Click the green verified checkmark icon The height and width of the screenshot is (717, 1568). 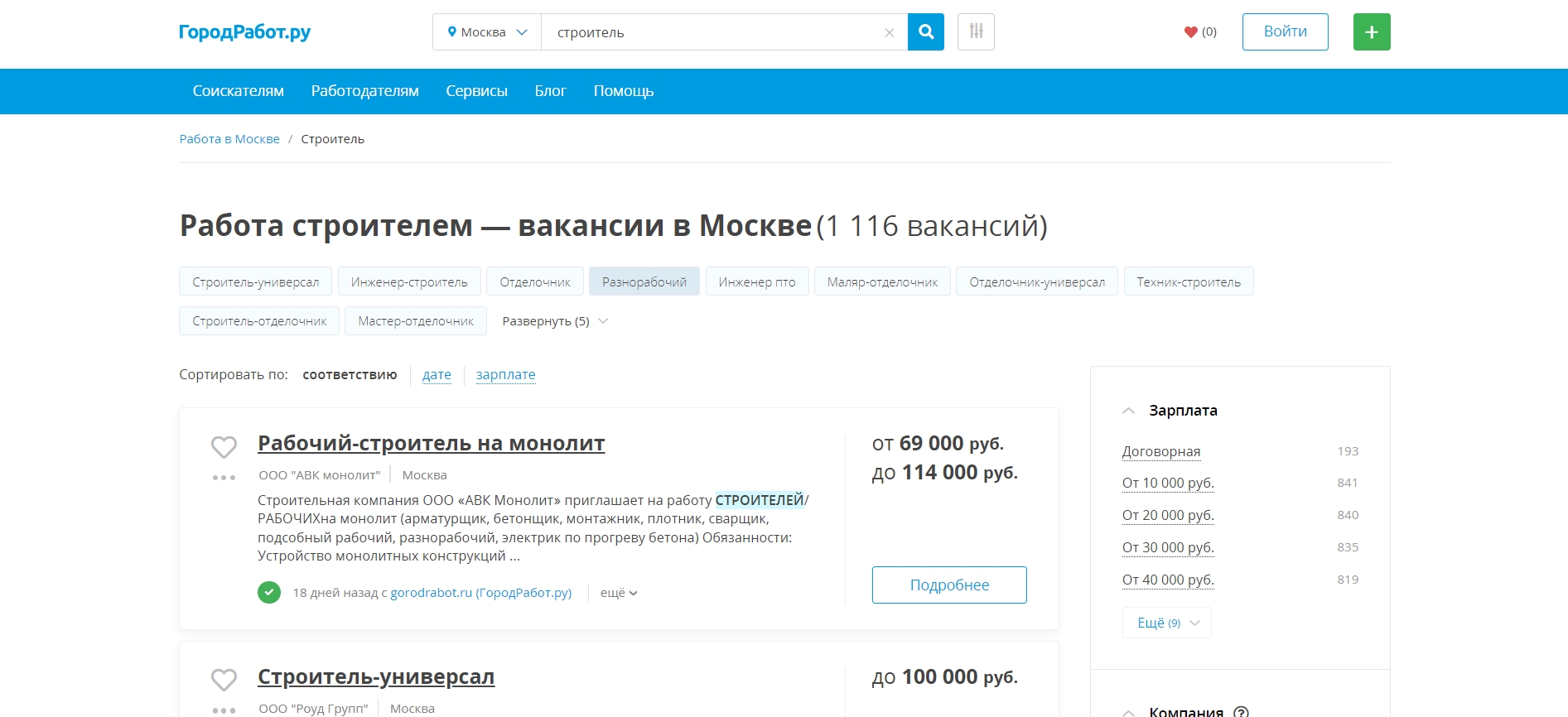[269, 593]
